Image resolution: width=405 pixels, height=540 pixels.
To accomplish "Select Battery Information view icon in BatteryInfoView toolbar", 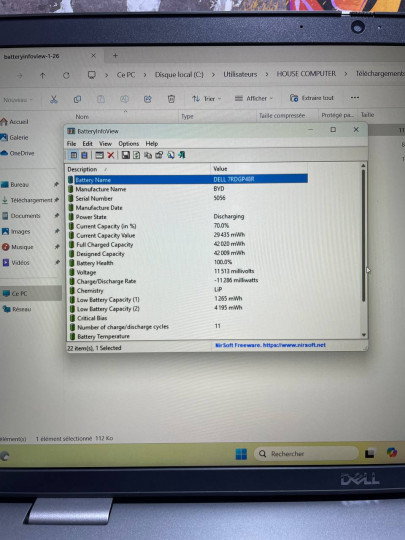I will pyautogui.click(x=74, y=155).
